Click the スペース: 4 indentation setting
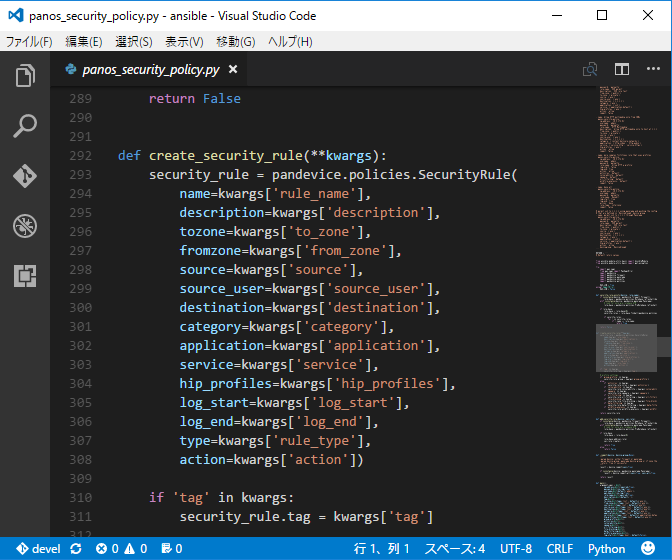This screenshot has width=672, height=560. pos(454,549)
